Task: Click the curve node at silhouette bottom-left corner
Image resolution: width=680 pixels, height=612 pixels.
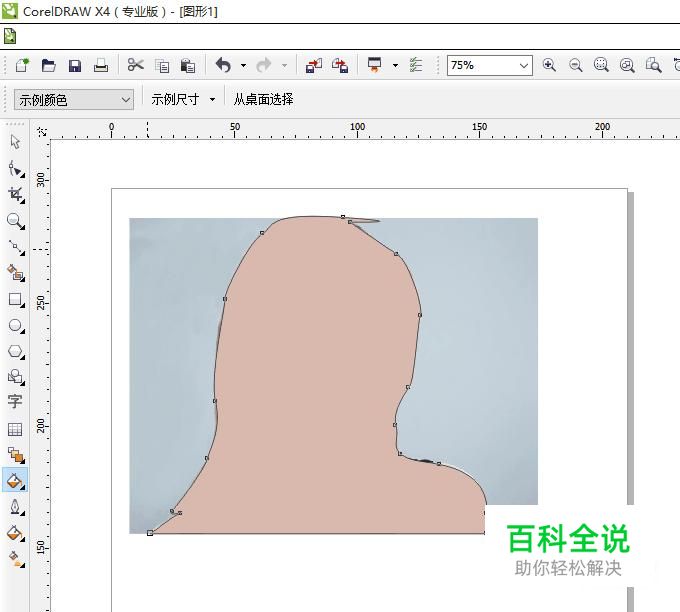Action: coord(150,533)
